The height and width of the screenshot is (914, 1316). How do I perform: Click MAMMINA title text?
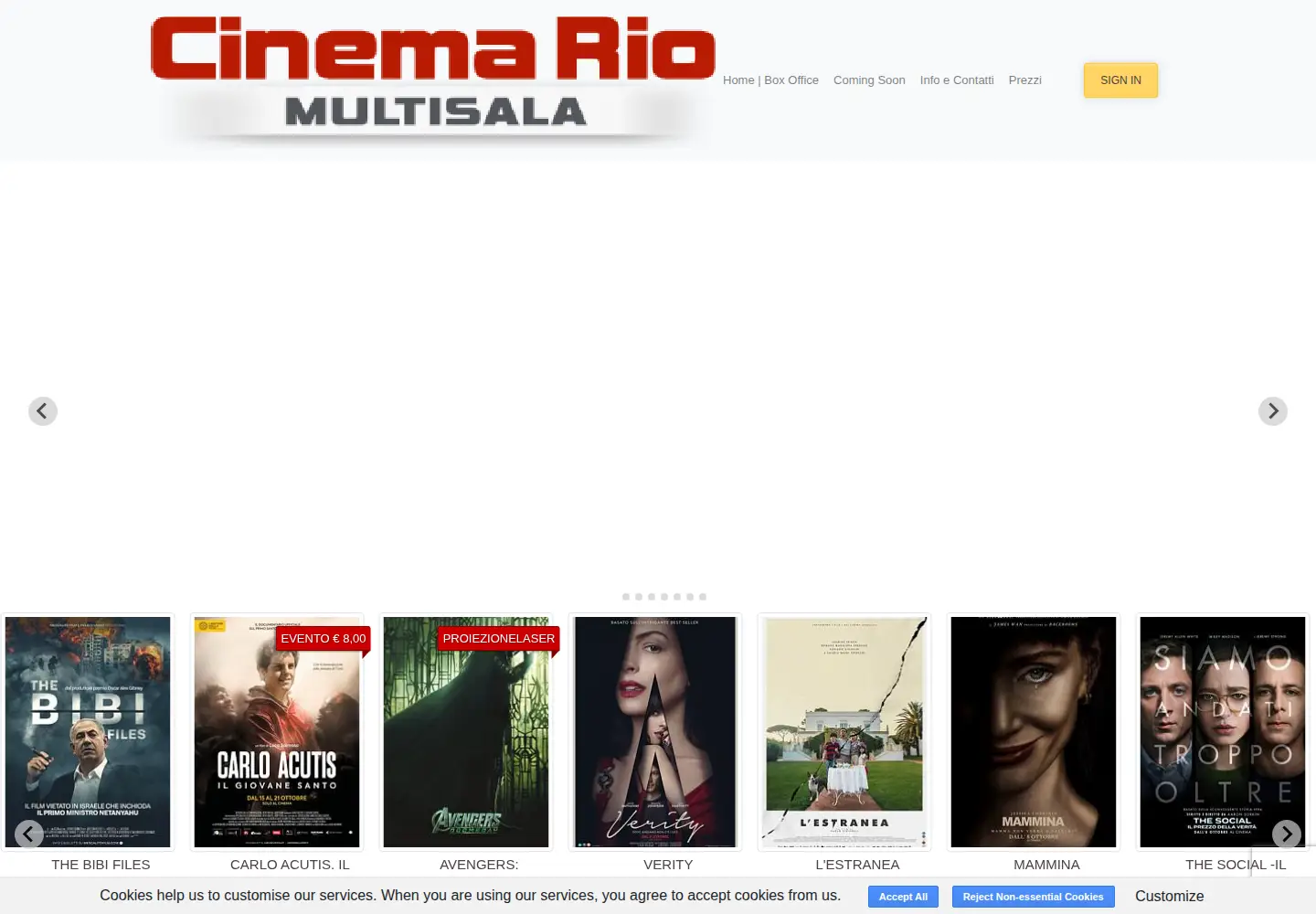[x=1046, y=865]
